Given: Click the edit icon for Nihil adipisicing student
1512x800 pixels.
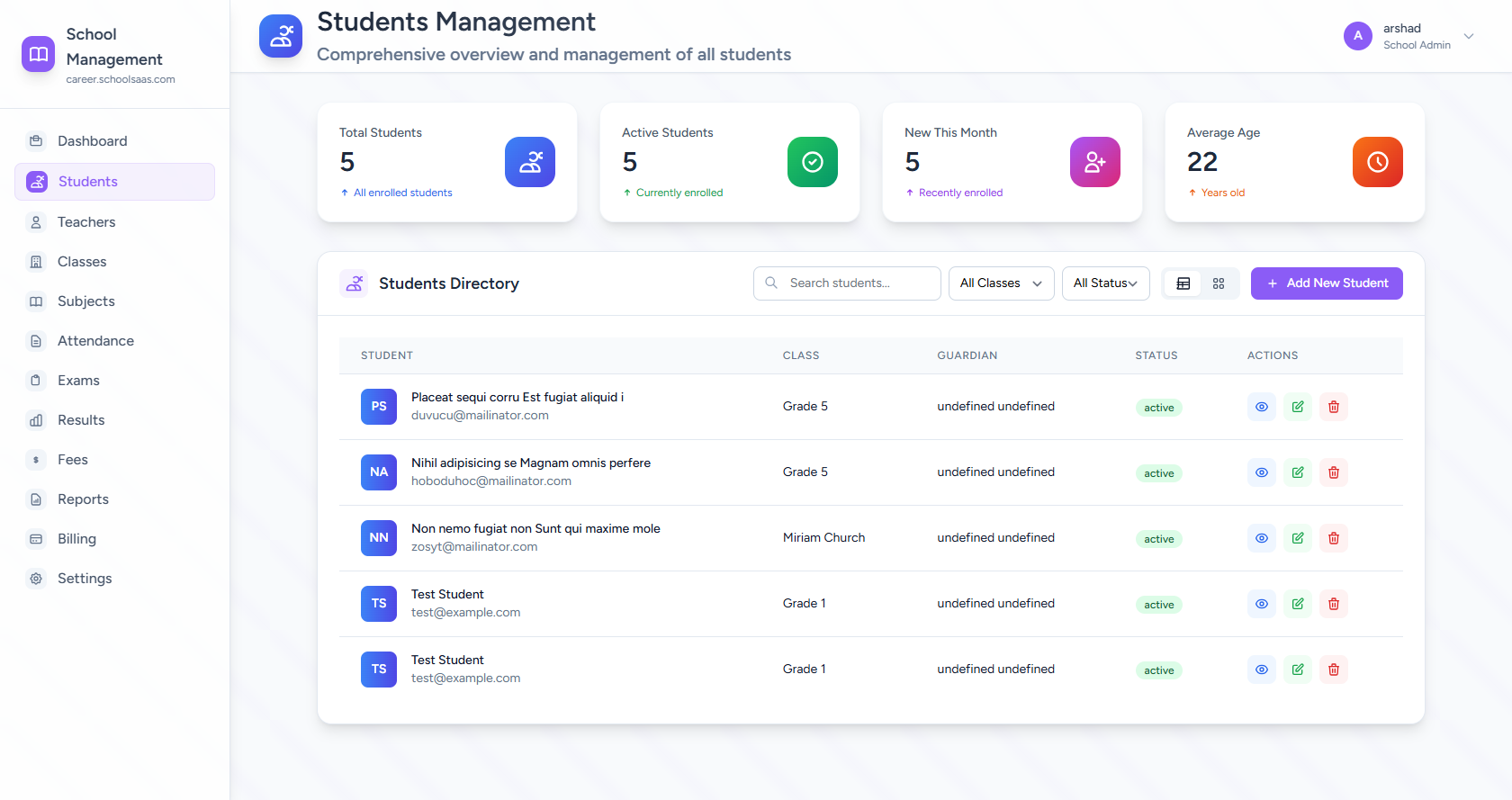Looking at the screenshot, I should click(x=1297, y=472).
